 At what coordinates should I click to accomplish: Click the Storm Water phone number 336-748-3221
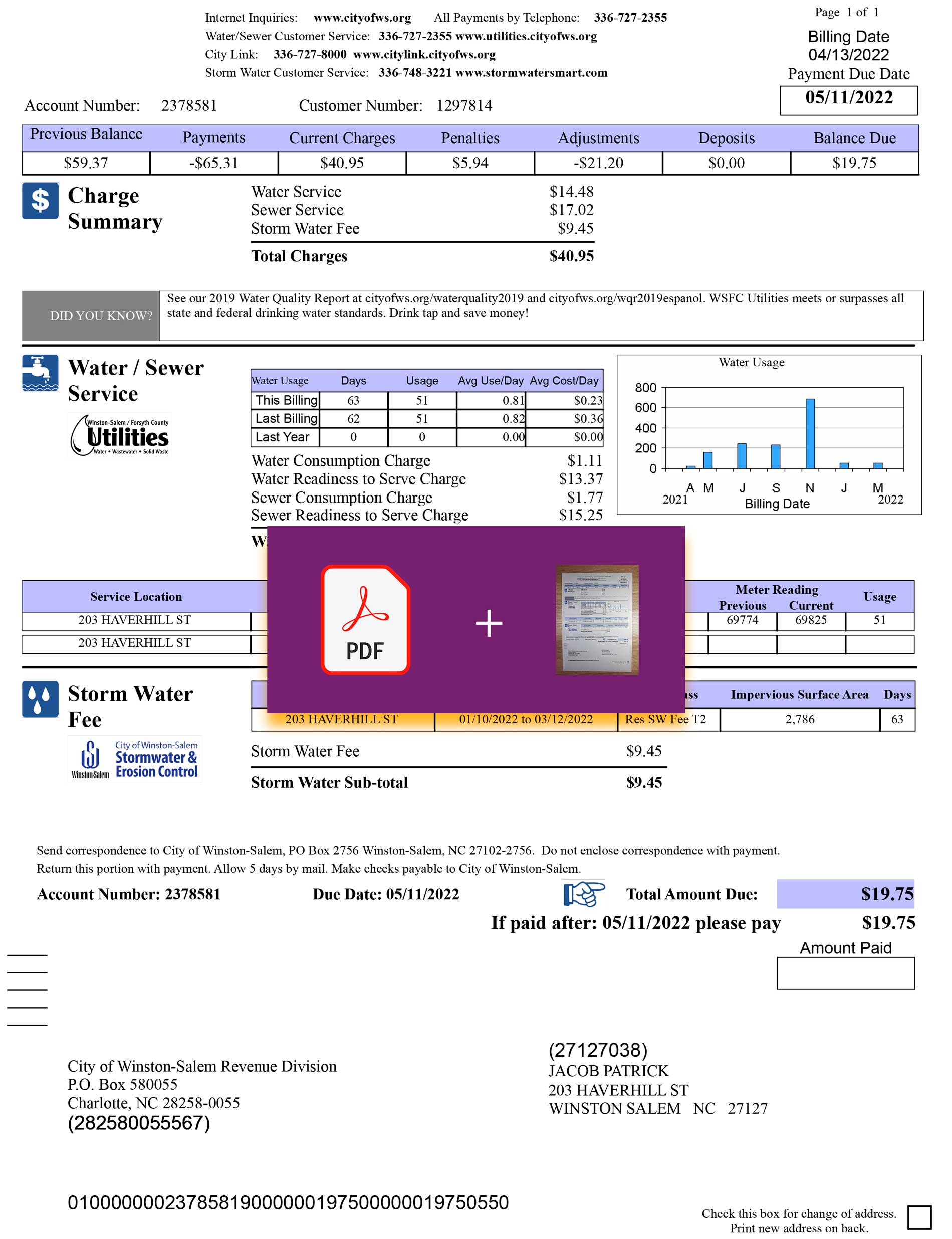[415, 73]
